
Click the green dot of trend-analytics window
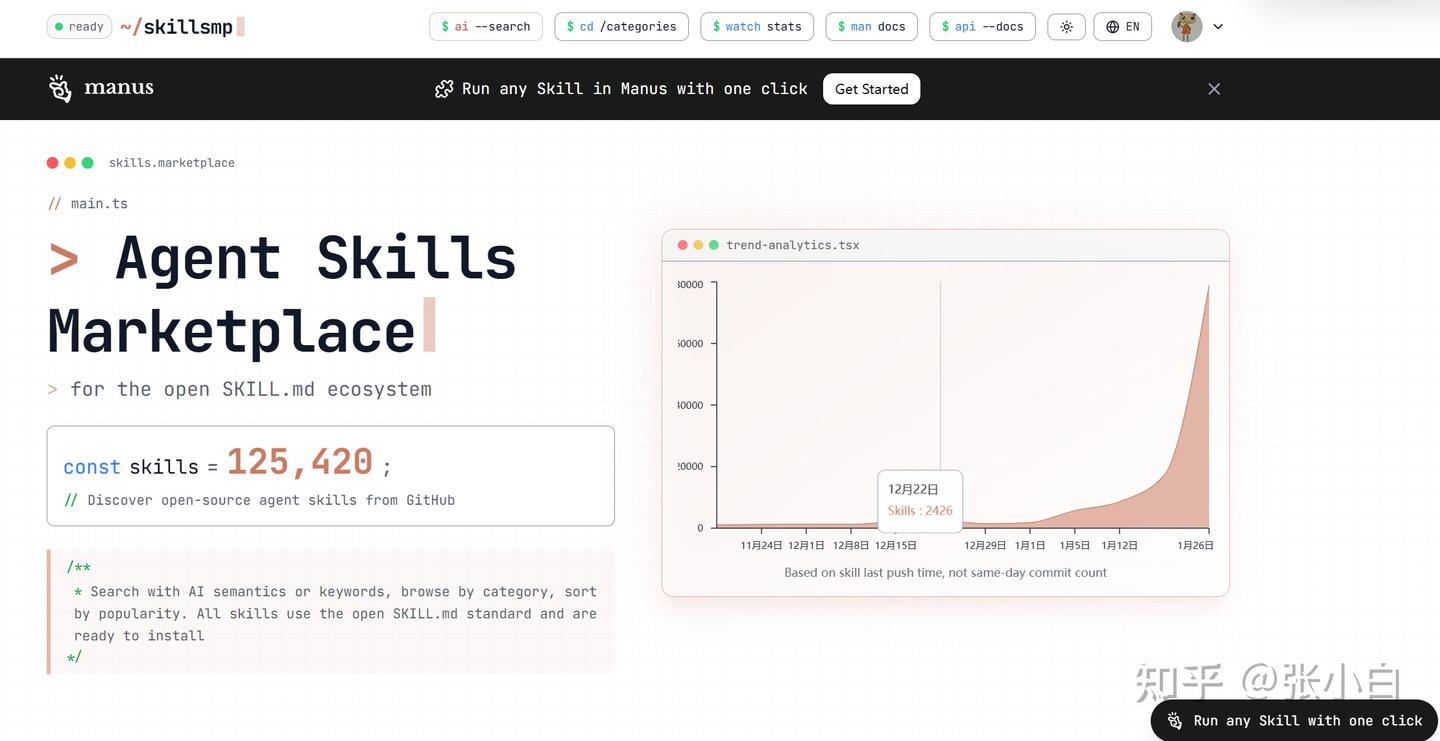point(714,245)
